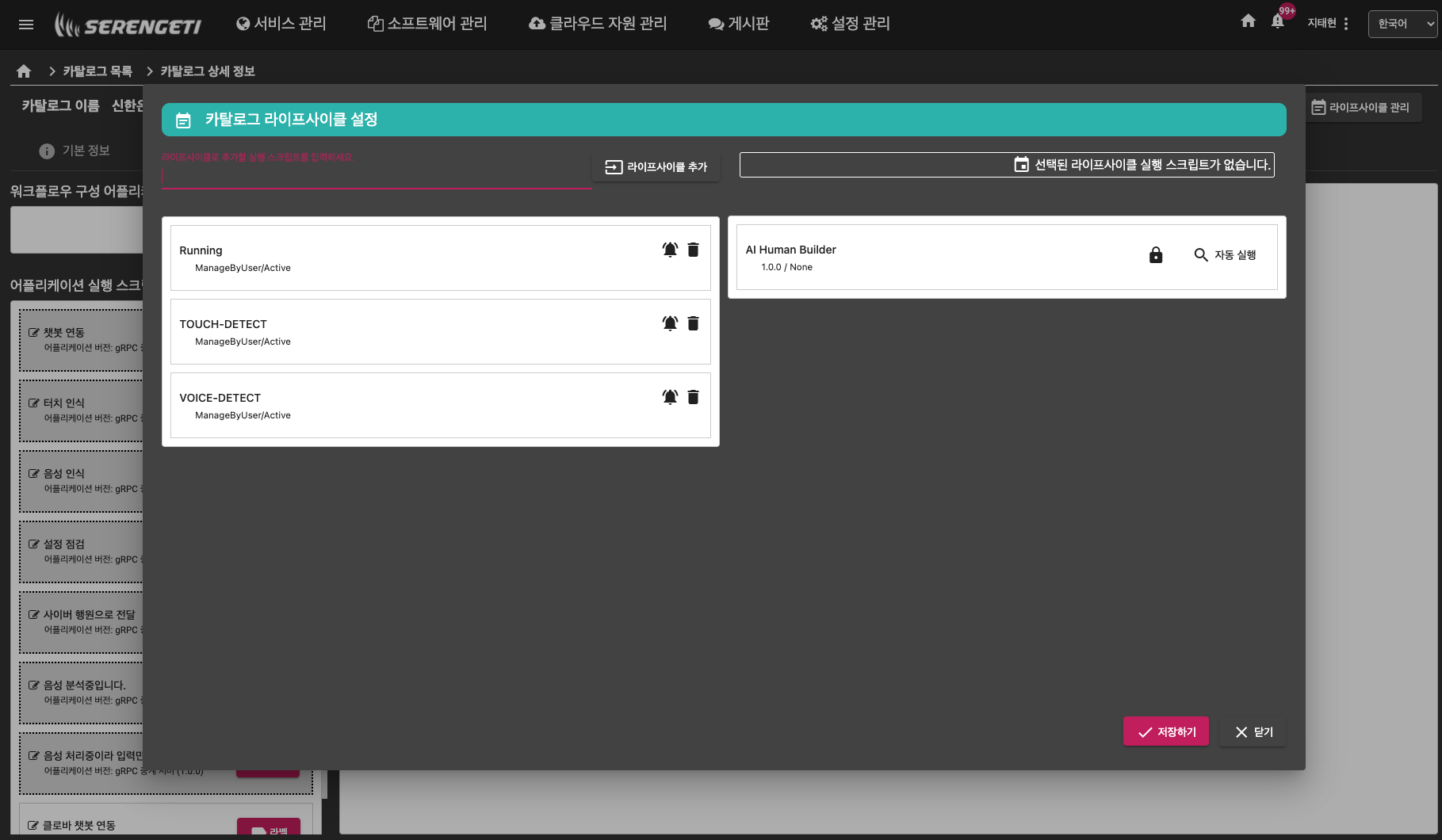1442x840 pixels.
Task: Click the 자동 실행 search button
Action: point(1225,255)
